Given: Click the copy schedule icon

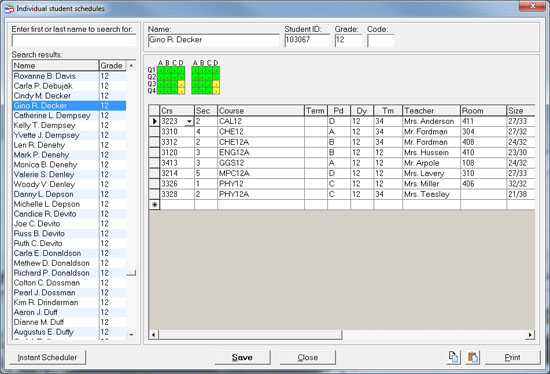Looking at the screenshot, I should coord(453,357).
